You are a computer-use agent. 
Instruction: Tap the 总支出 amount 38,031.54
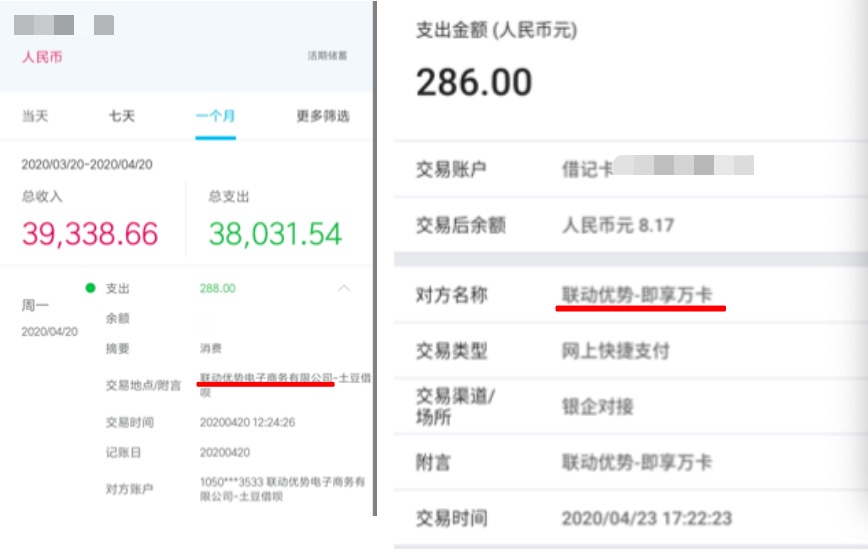coord(275,234)
